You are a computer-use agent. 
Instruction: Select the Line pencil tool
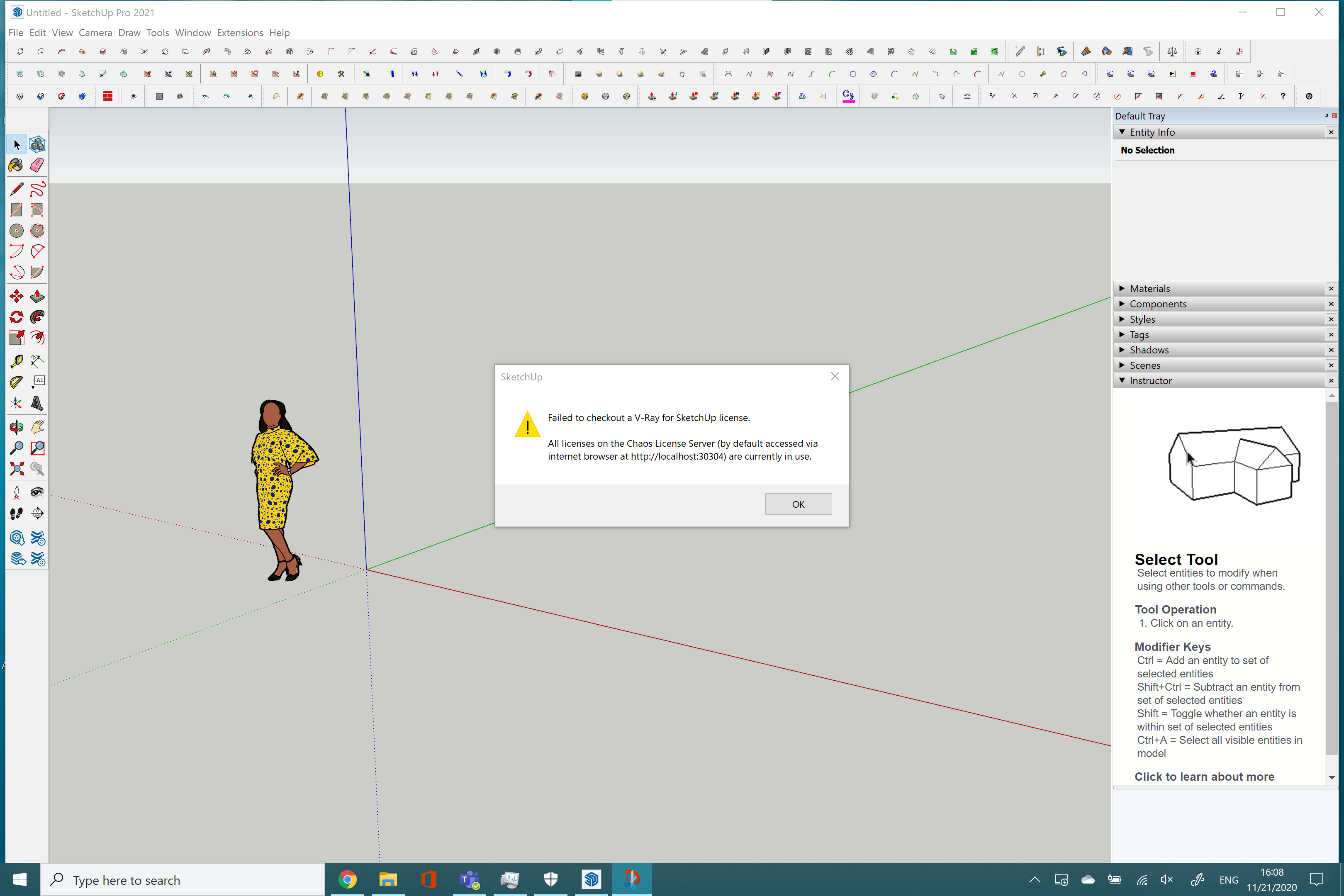[17, 189]
